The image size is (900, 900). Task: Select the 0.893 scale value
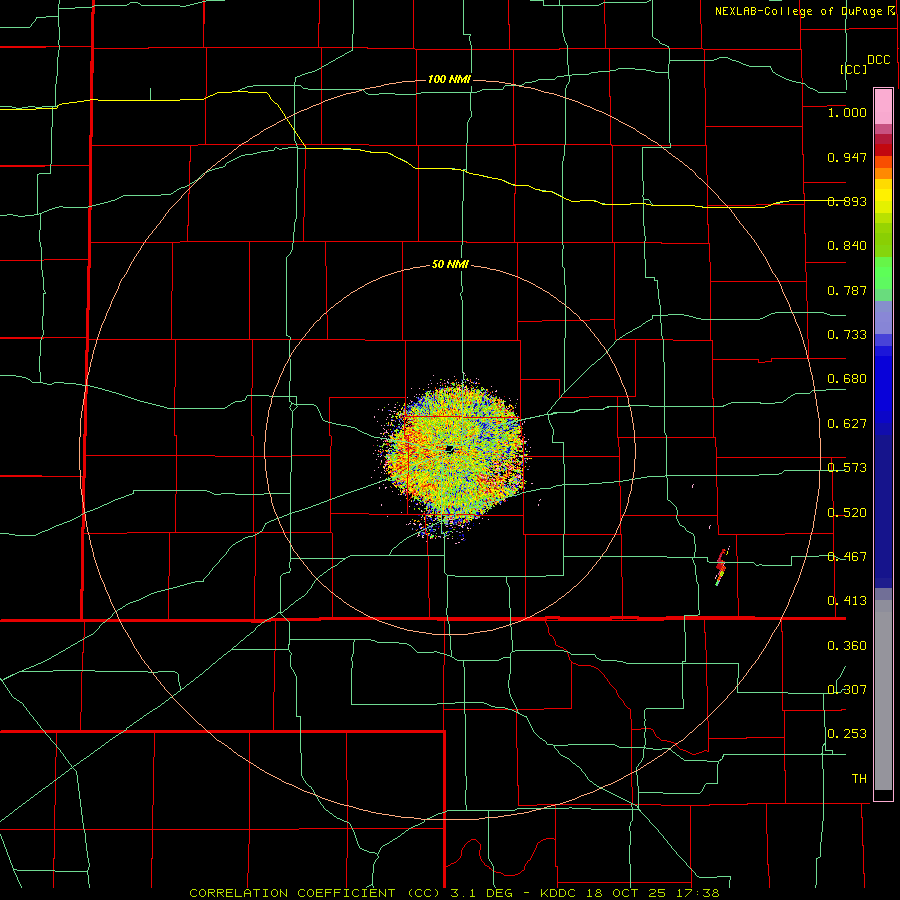point(847,201)
